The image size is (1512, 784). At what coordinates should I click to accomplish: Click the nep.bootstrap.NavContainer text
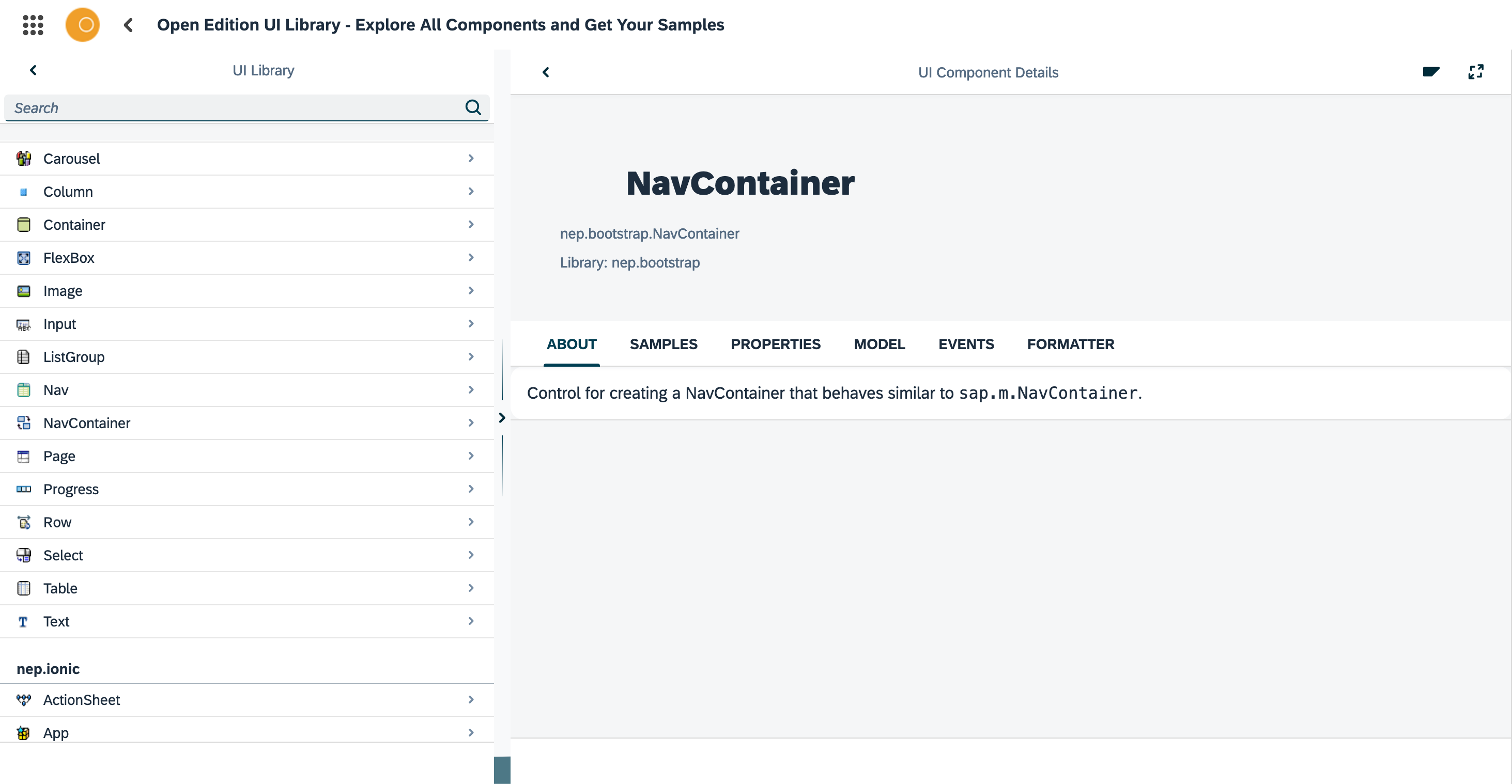(649, 233)
